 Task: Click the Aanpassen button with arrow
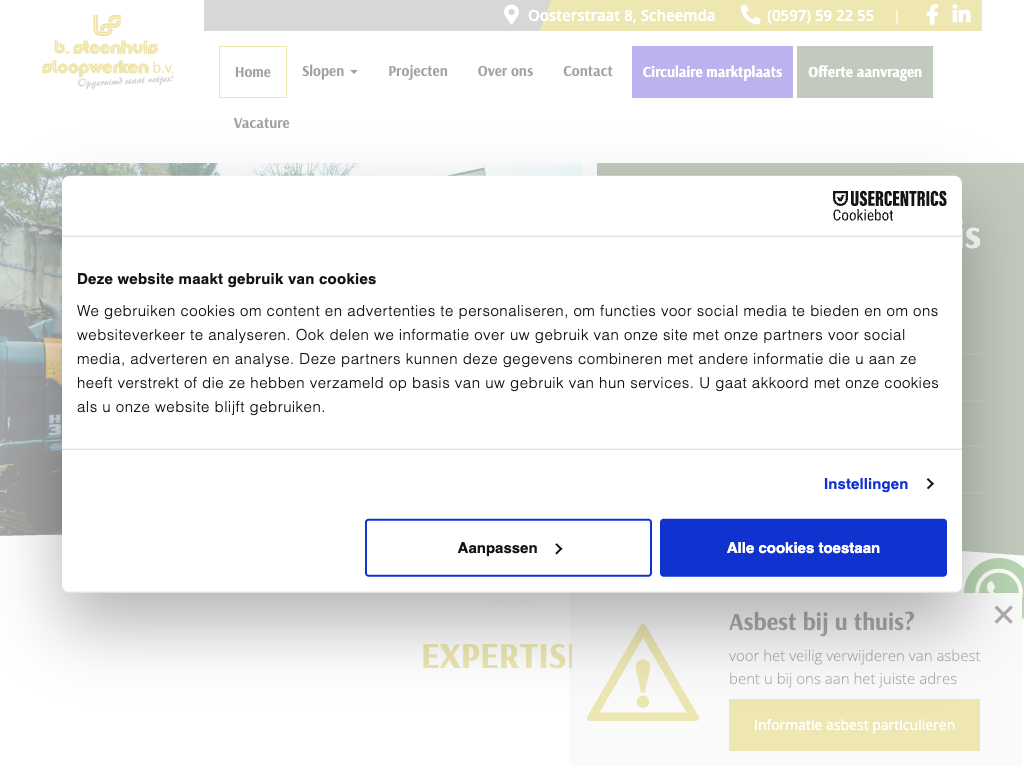point(508,548)
